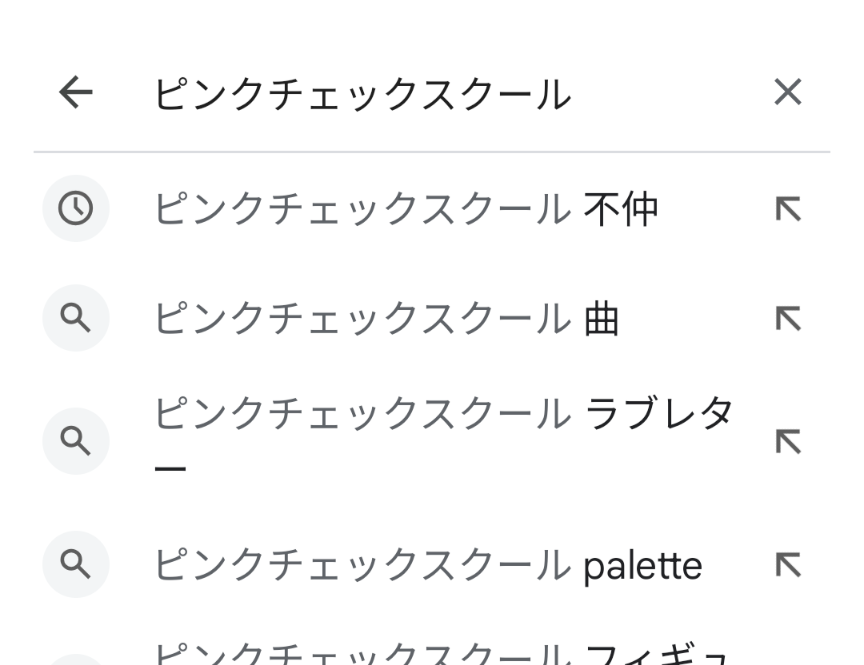Click the clock history icon beside 不仲
This screenshot has width=864, height=665.
(76, 208)
